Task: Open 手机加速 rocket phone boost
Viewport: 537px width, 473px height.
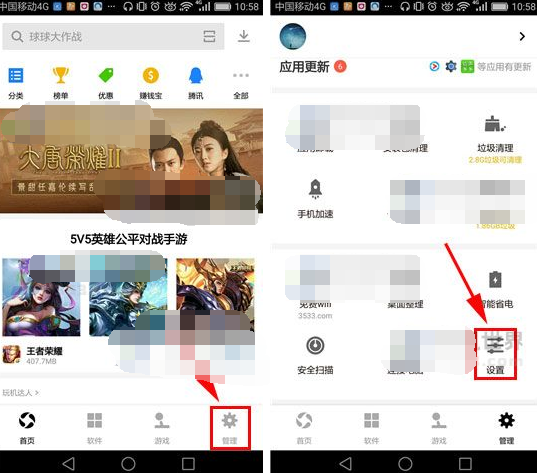Action: [315, 199]
